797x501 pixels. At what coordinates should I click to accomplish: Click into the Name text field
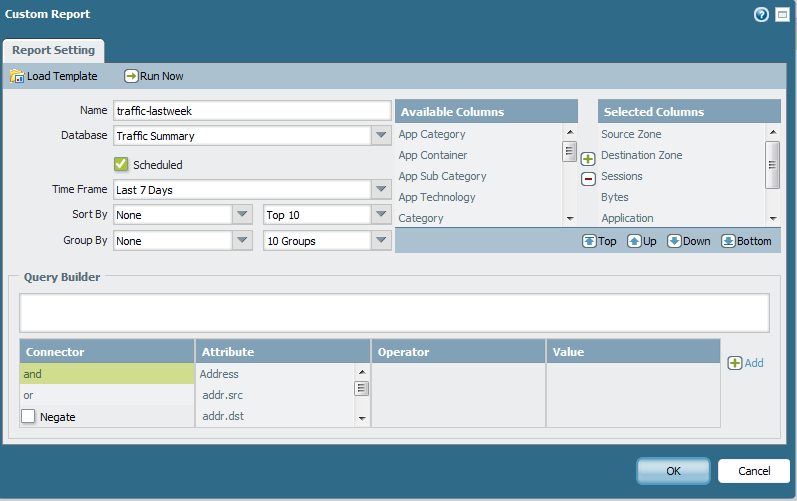tap(252, 111)
